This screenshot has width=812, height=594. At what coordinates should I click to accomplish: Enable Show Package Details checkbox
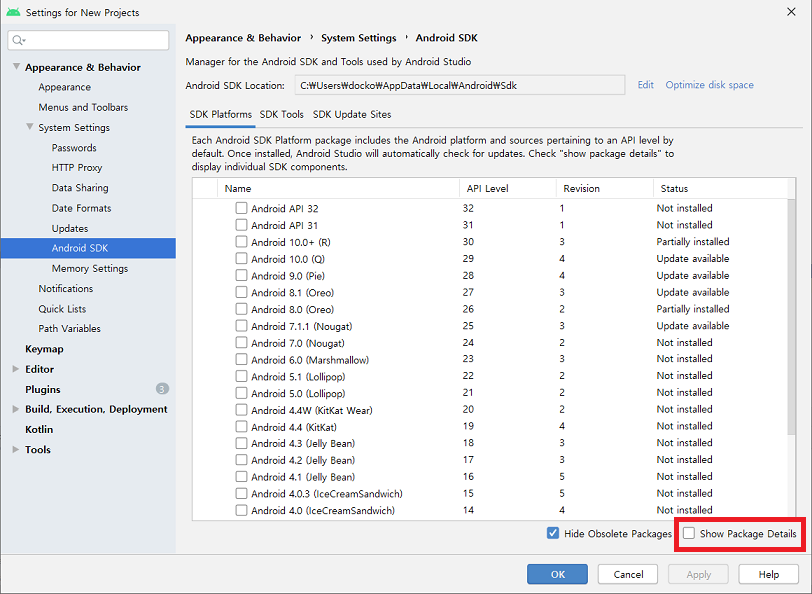[689, 533]
